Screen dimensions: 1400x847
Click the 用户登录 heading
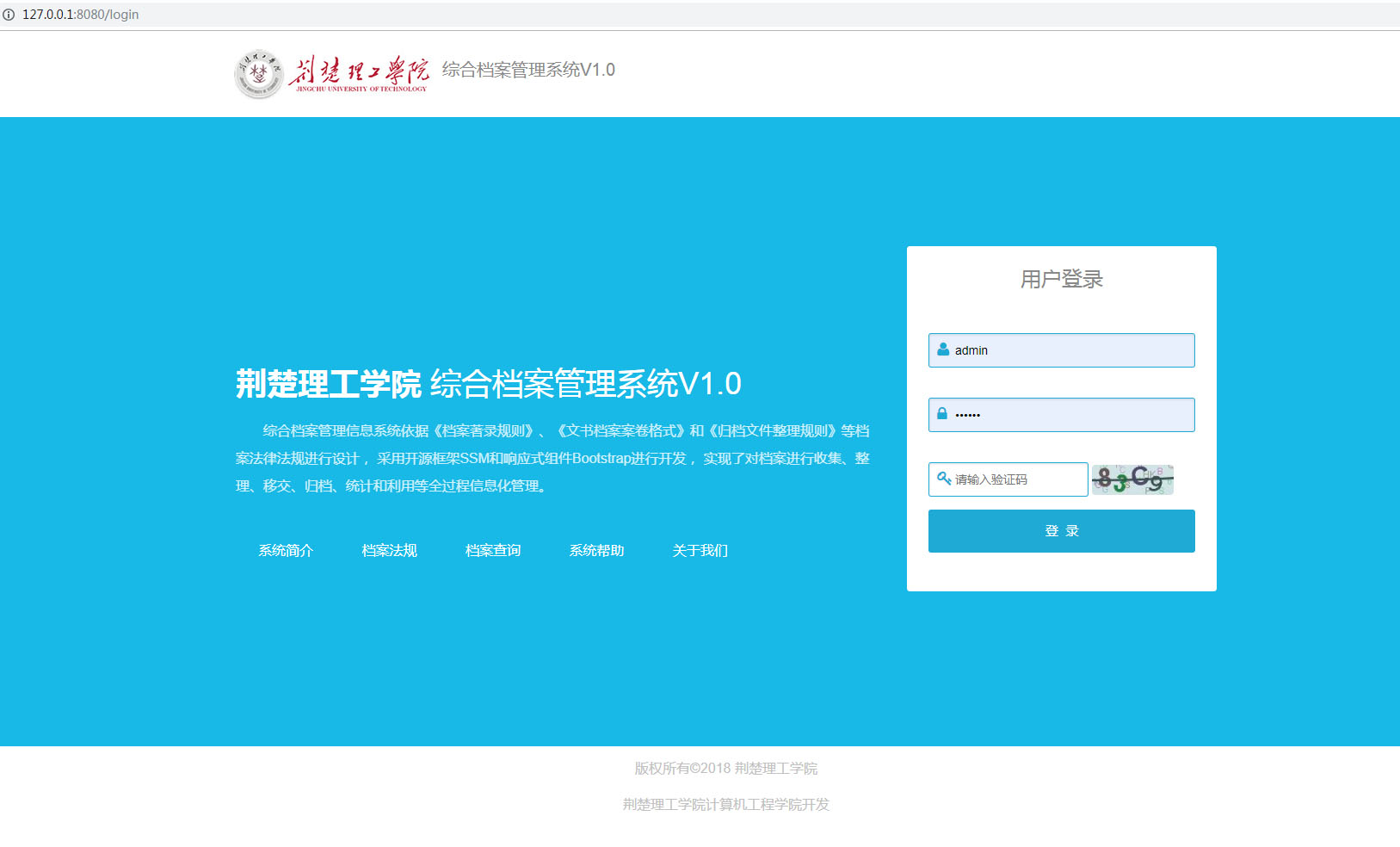tap(1062, 279)
